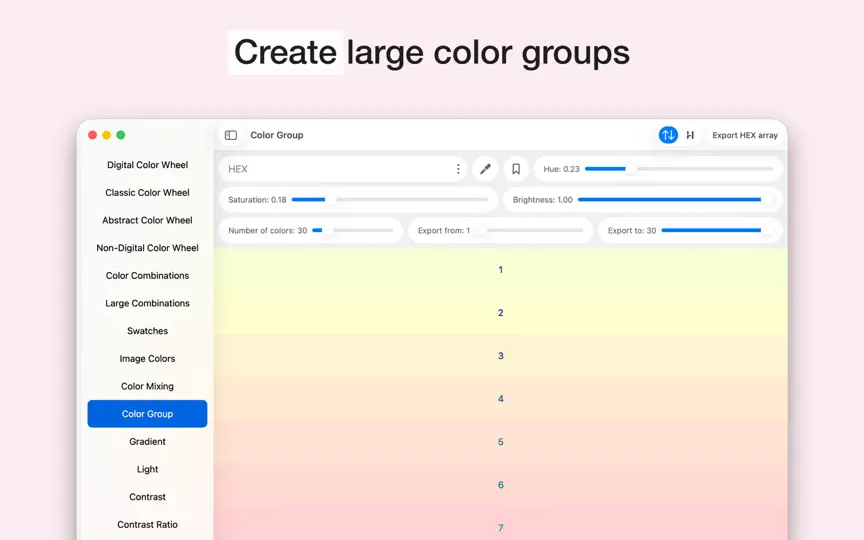Adjust the Saturation slider
The height and width of the screenshot is (540, 864).
click(390, 199)
